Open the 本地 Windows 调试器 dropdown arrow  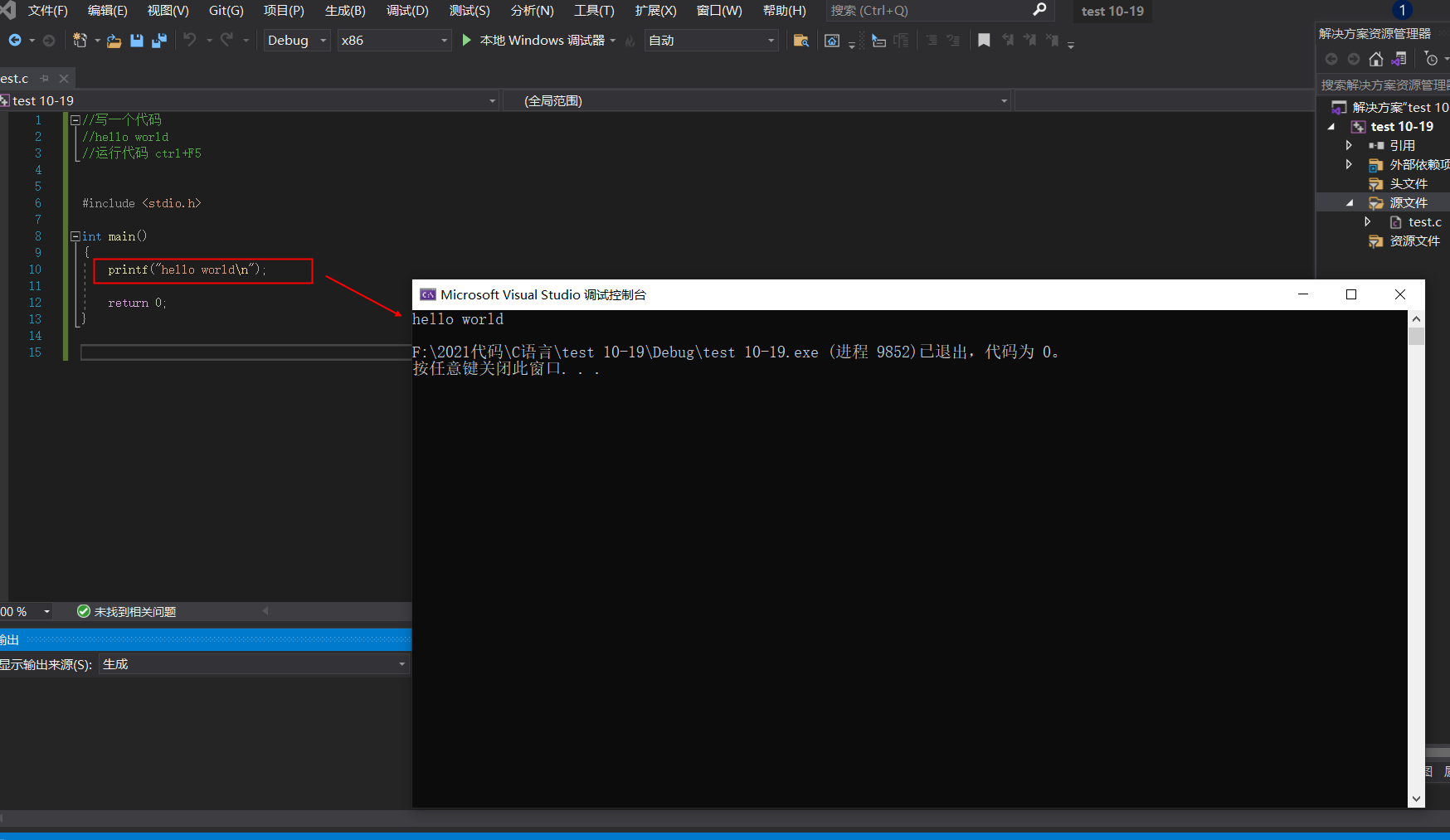pos(613,41)
